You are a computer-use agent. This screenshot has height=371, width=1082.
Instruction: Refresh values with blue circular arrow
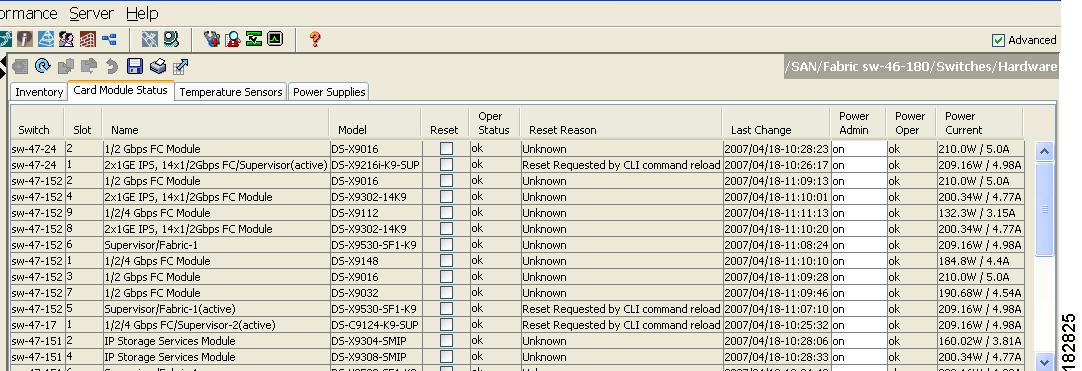(43, 66)
